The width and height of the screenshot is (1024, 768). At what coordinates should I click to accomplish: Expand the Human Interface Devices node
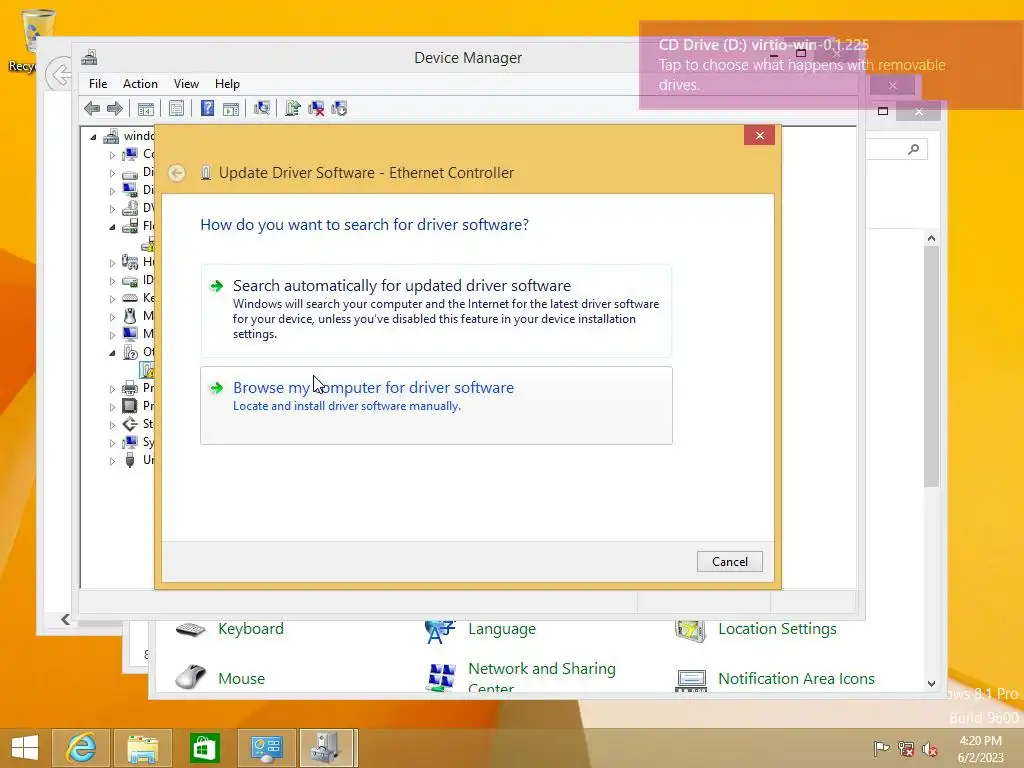pyautogui.click(x=112, y=263)
